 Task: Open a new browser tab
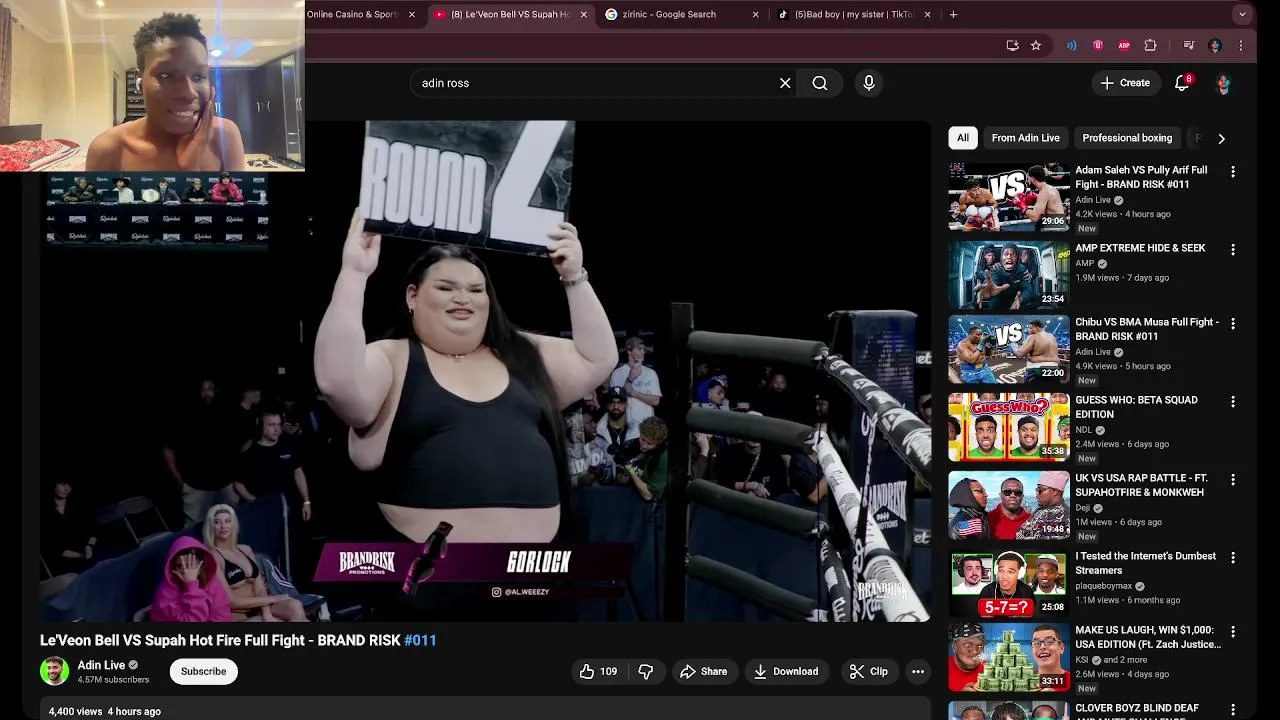[953, 14]
